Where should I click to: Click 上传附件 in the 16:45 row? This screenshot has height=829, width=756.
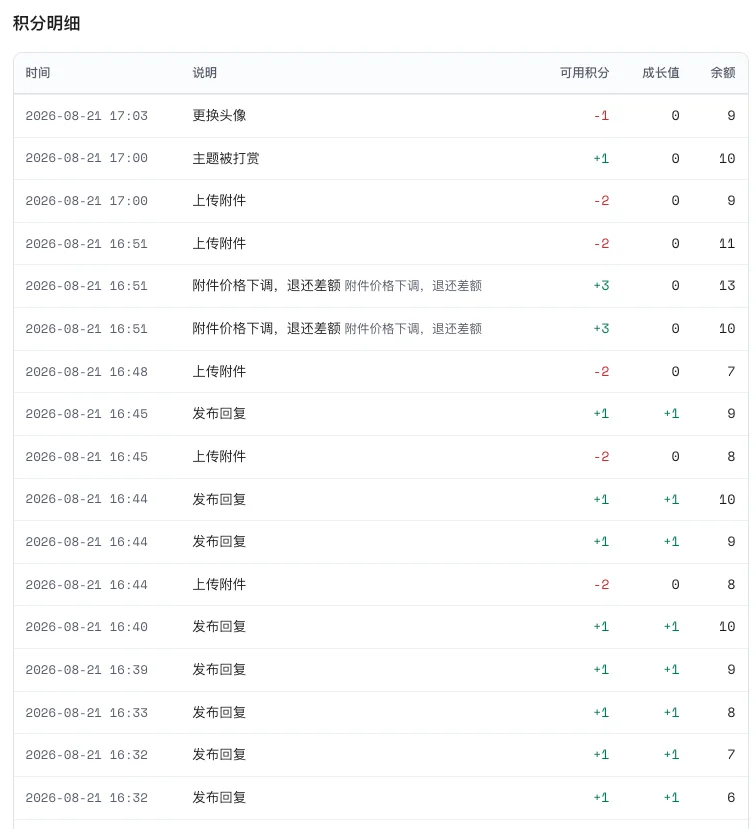(219, 456)
